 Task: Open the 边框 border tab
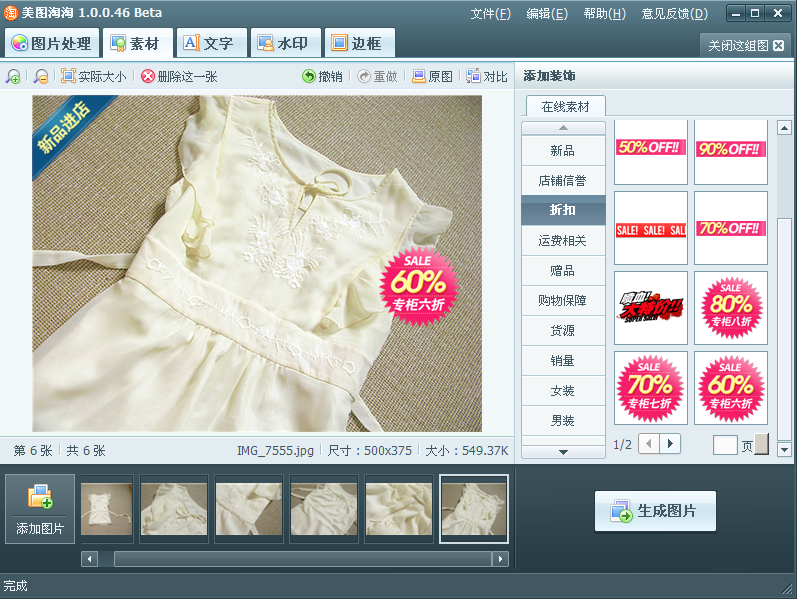pyautogui.click(x=360, y=43)
